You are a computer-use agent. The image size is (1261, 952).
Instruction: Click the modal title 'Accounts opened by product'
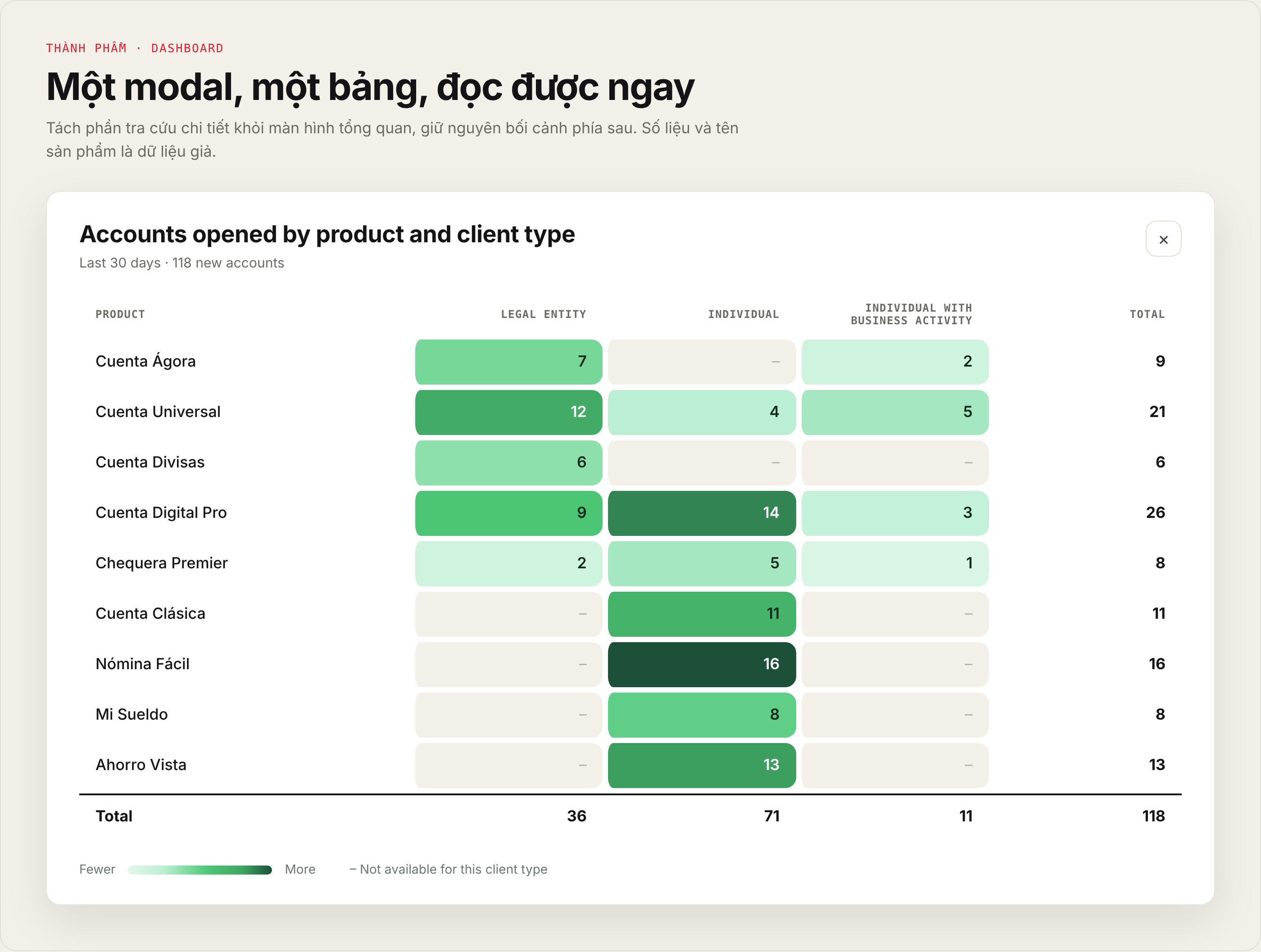click(327, 234)
